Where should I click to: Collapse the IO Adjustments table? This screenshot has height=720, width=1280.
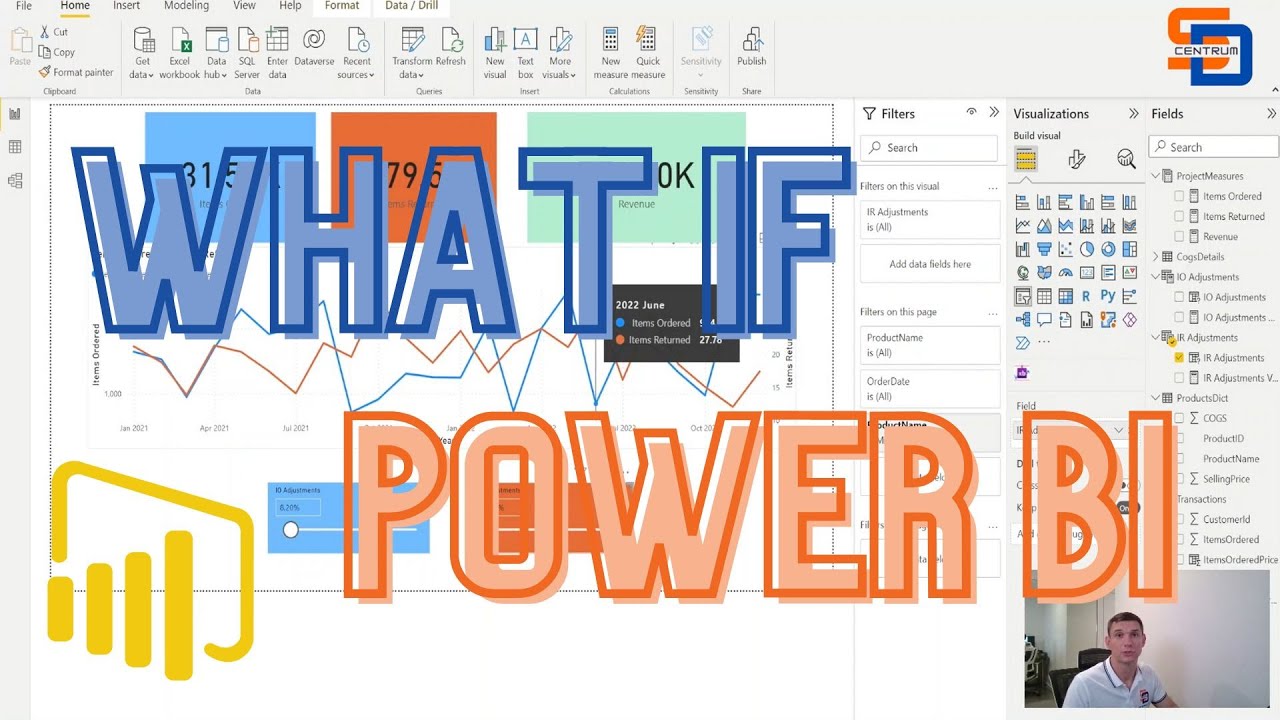pyautogui.click(x=1155, y=277)
